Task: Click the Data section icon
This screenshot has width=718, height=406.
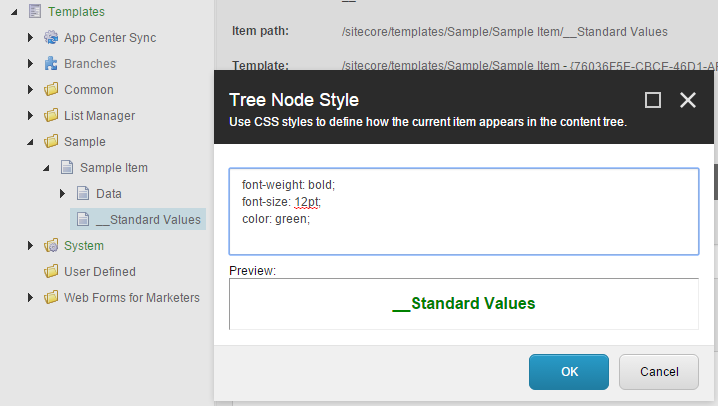Action: [83, 194]
